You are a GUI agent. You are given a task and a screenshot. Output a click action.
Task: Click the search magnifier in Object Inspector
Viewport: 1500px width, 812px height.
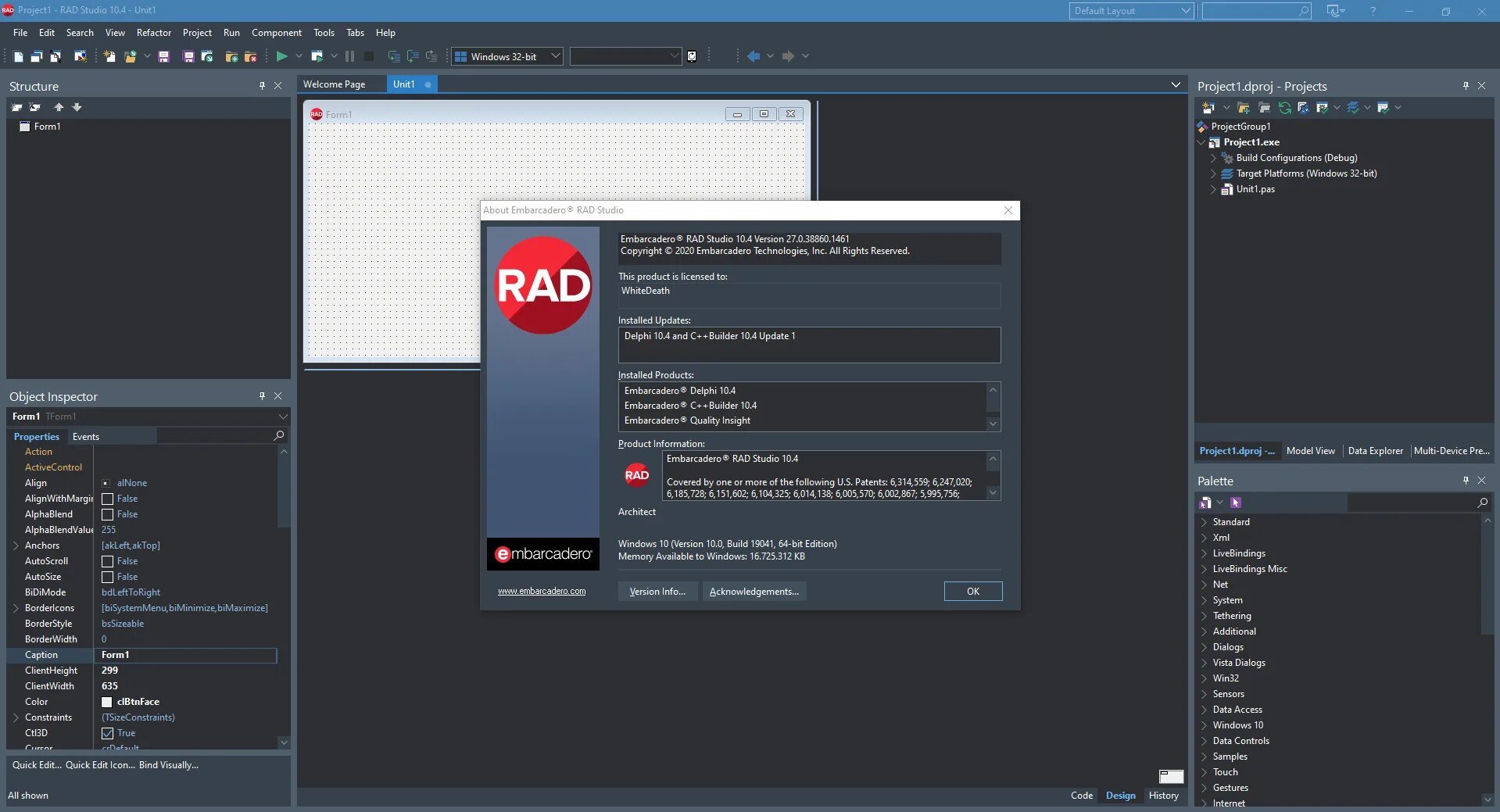click(x=279, y=435)
